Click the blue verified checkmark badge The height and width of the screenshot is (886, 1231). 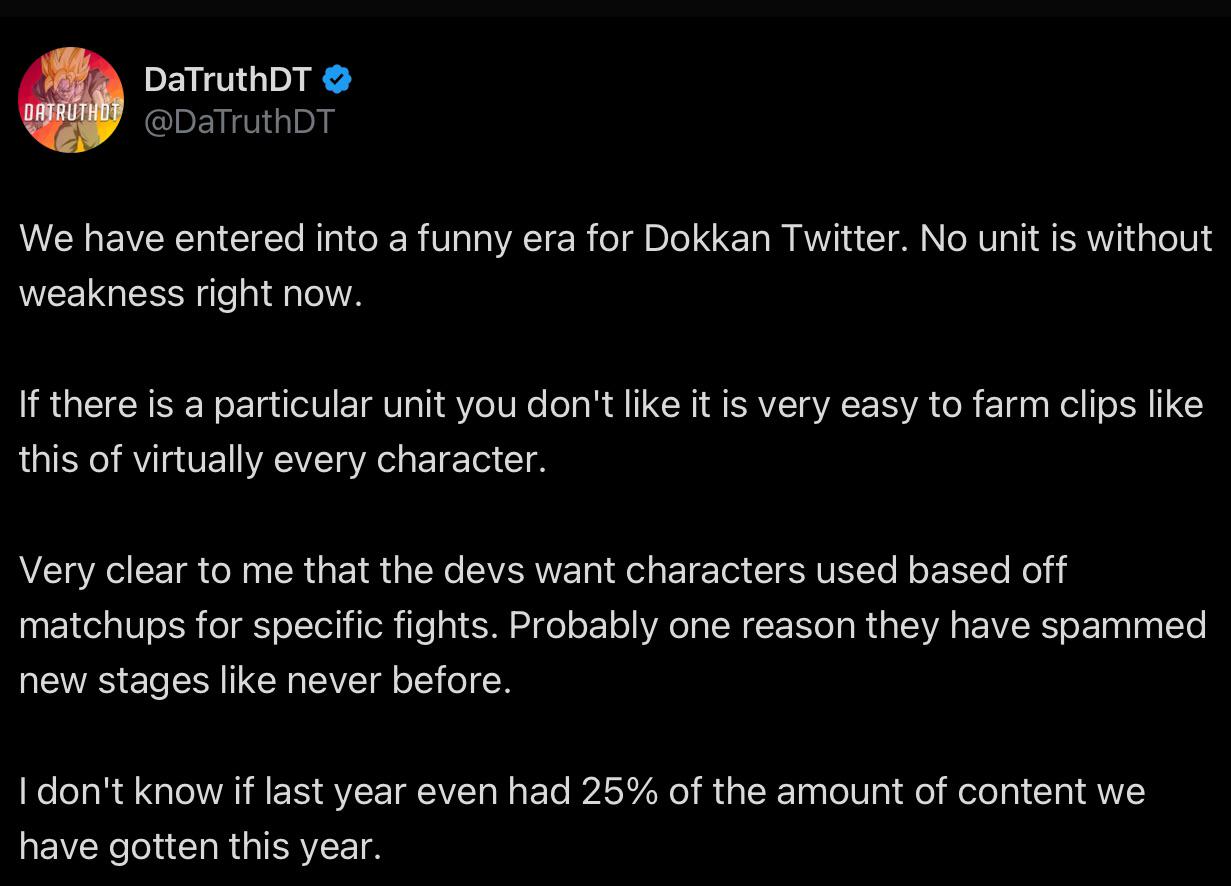[x=337, y=78]
